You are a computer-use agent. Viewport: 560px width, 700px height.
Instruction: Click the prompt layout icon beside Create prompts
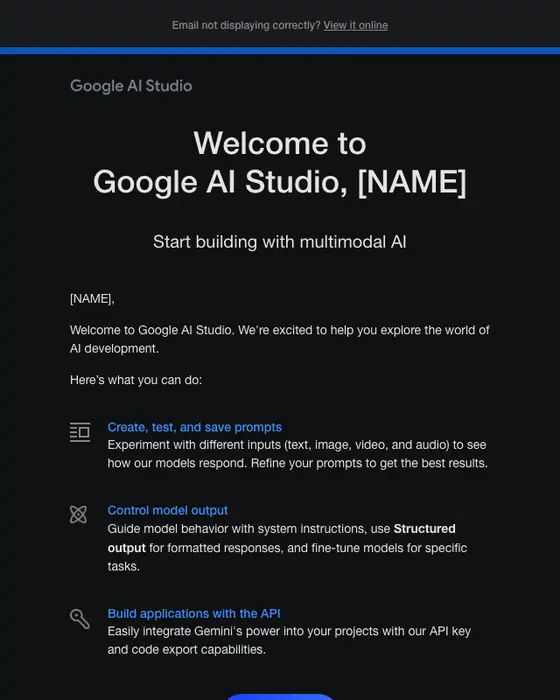(80, 432)
